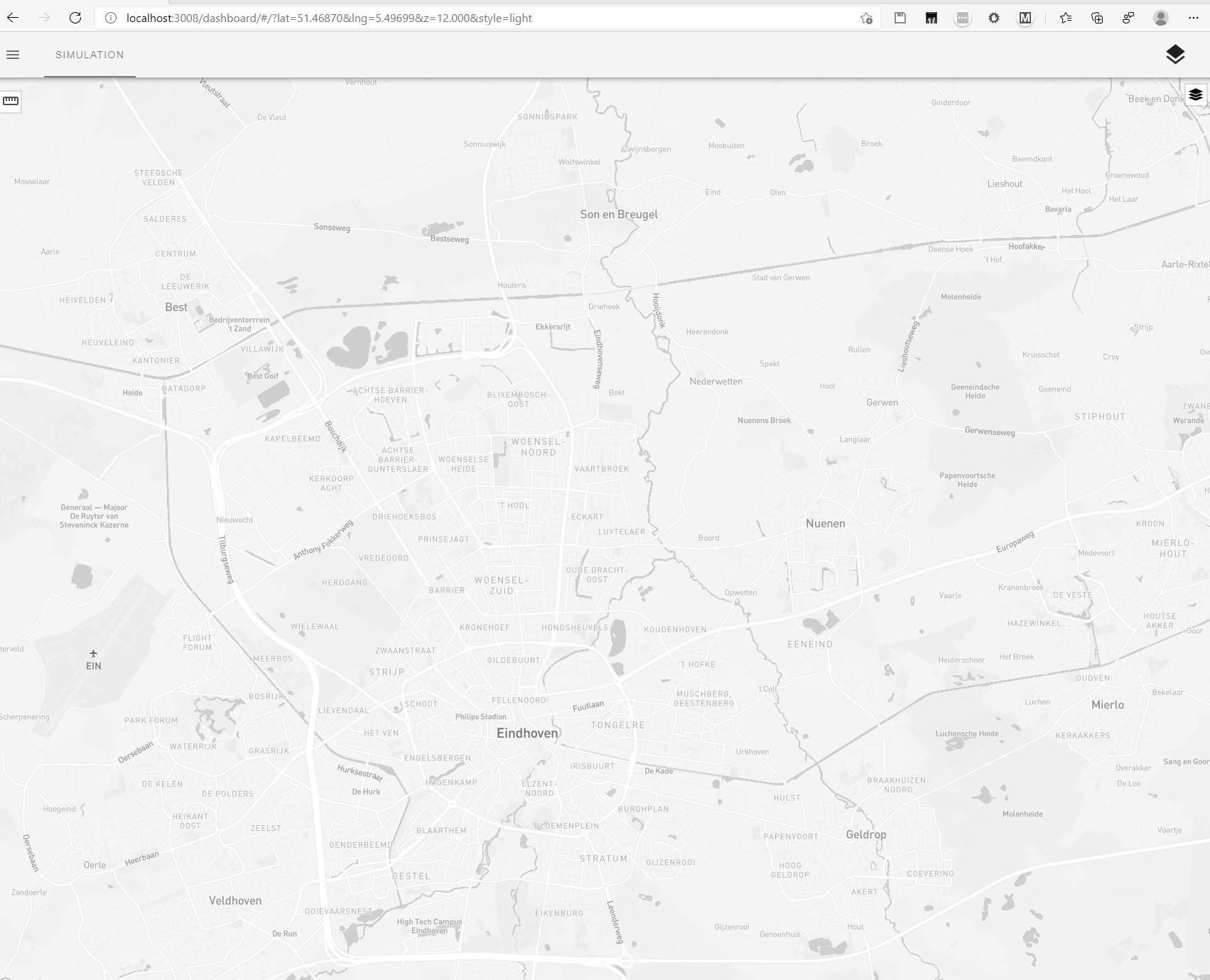
Task: Click the STRIJP district label
Action: coord(387,672)
